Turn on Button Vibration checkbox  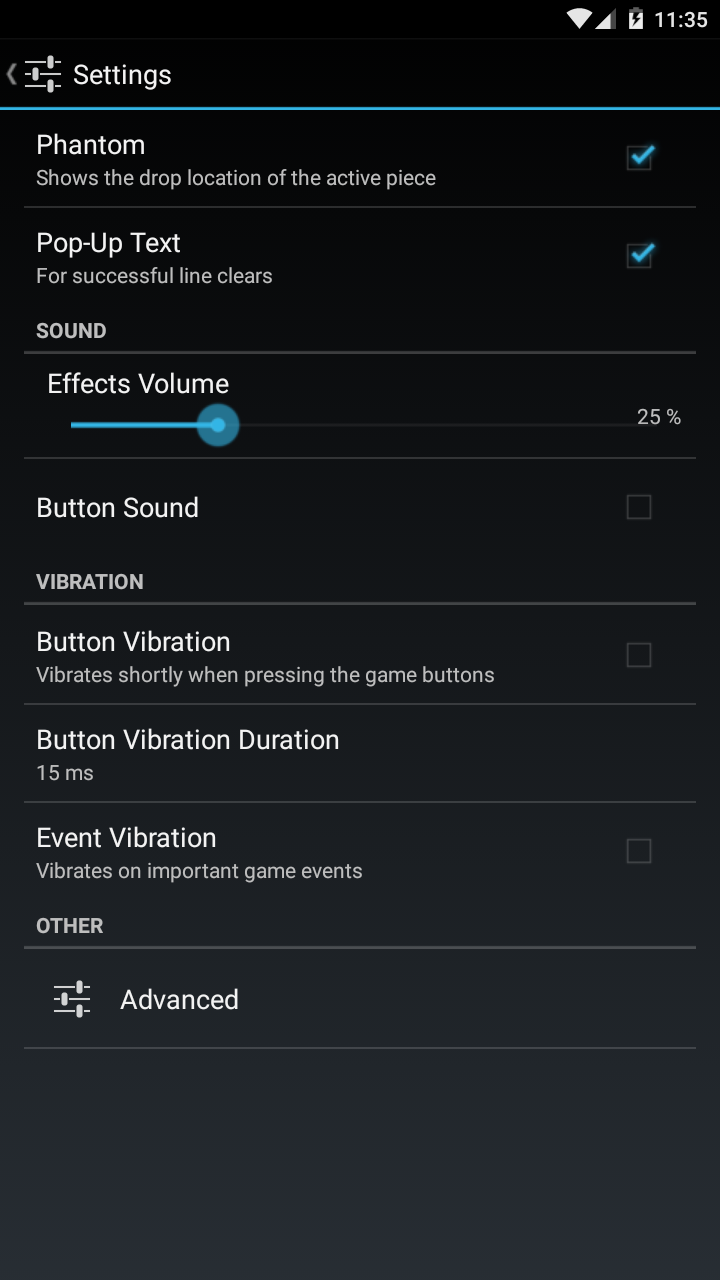639,655
